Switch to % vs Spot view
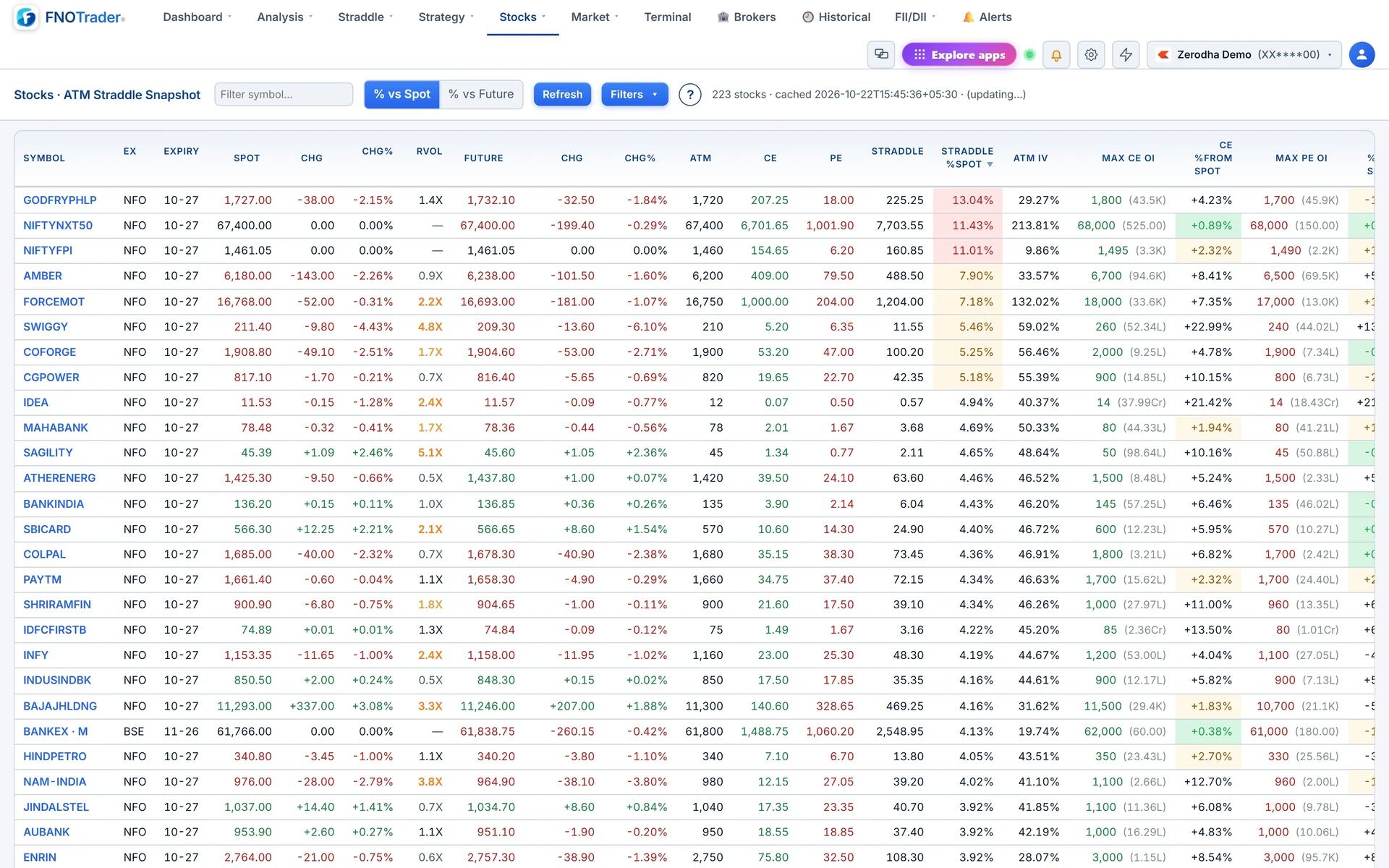The image size is (1389, 868). tap(402, 95)
